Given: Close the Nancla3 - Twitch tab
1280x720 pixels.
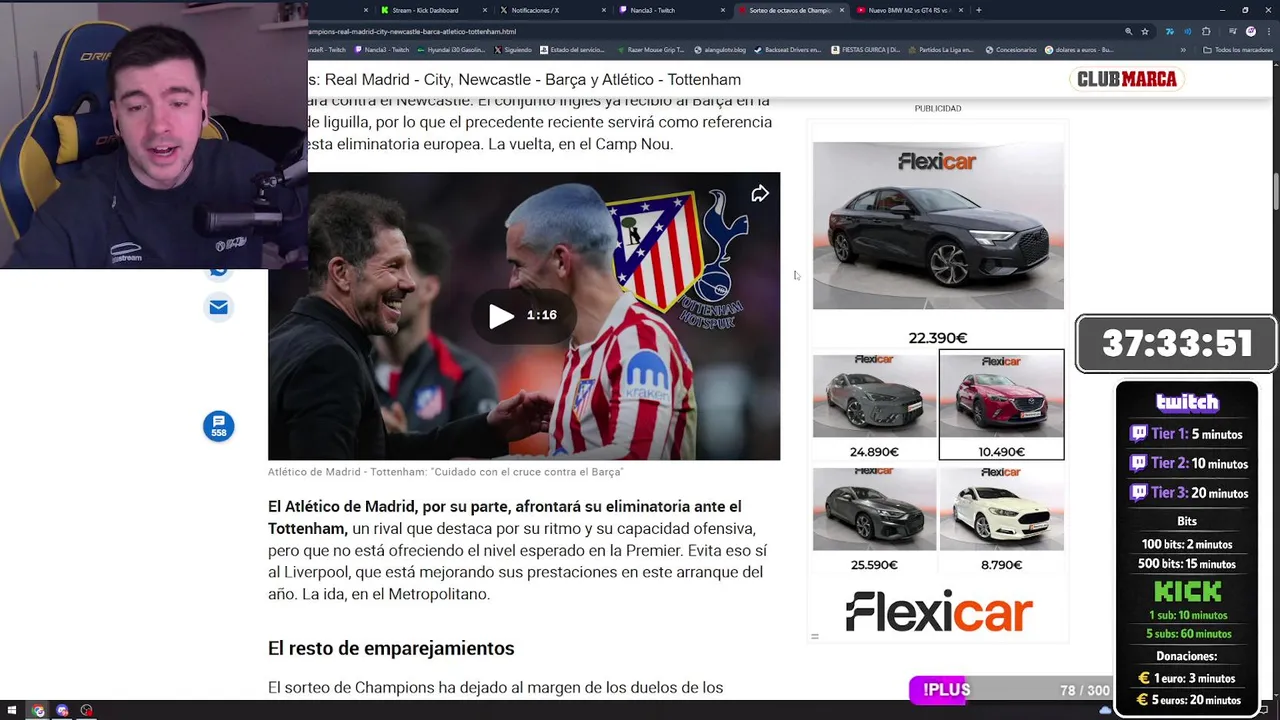Looking at the screenshot, I should tap(723, 10).
